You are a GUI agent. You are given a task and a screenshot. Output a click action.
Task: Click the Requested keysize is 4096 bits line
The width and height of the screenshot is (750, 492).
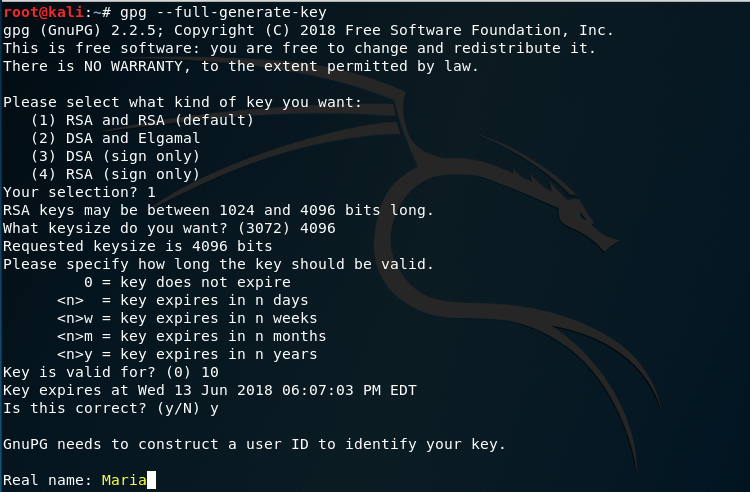138,246
